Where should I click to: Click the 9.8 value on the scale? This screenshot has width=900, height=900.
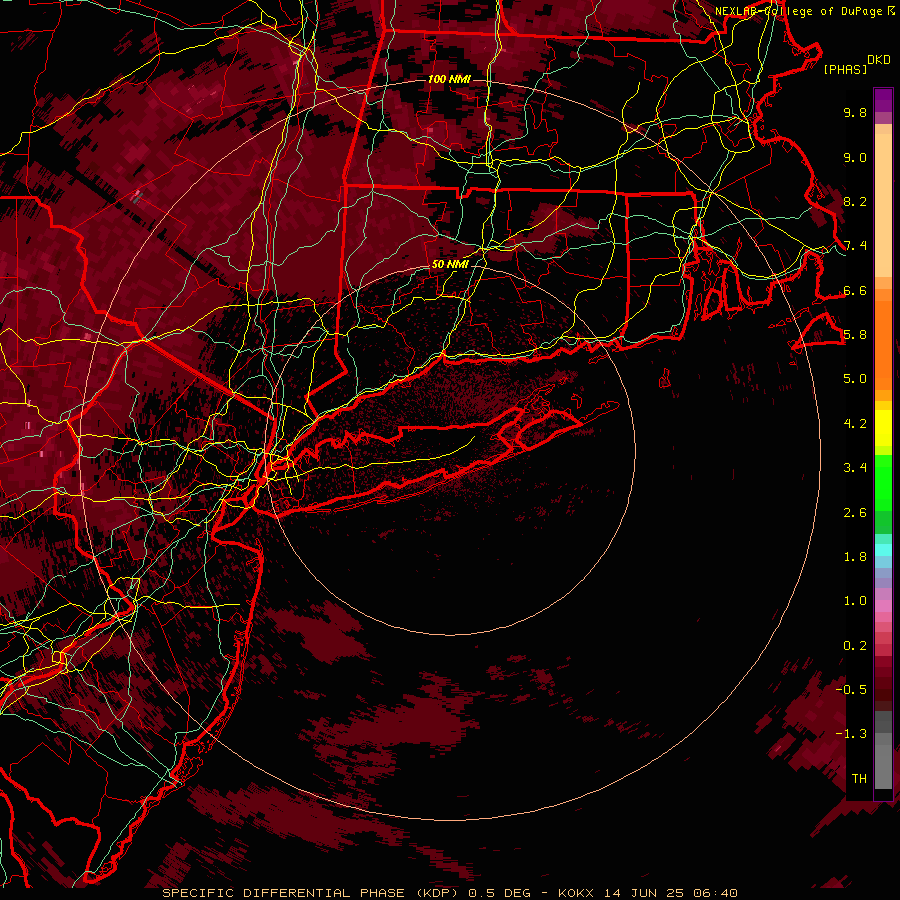point(855,112)
